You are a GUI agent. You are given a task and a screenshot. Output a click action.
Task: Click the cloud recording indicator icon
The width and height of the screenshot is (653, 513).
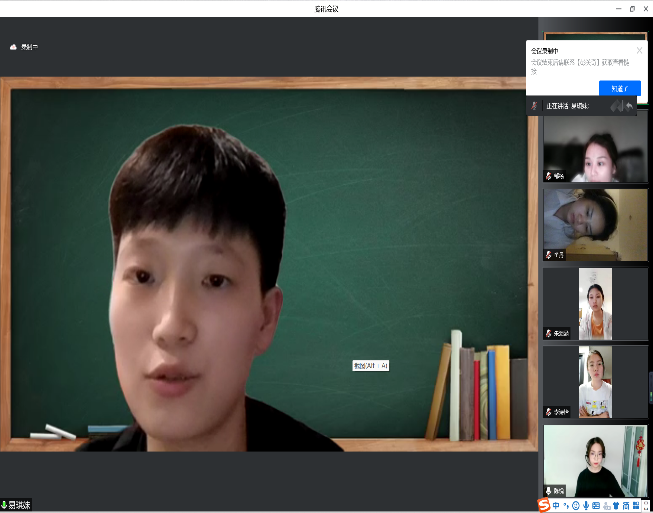[13, 47]
